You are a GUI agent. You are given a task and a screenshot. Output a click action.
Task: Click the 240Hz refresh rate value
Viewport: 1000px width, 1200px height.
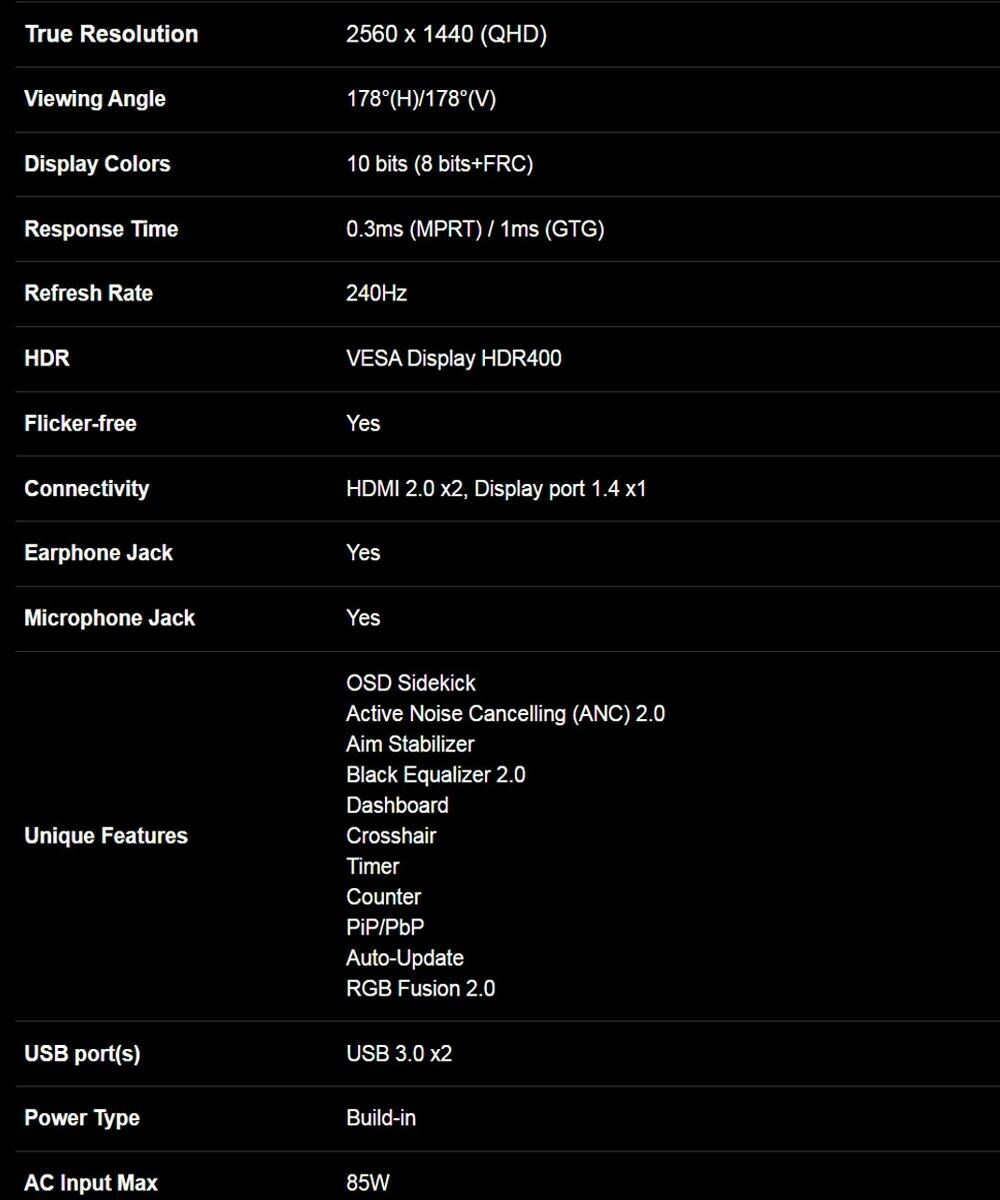point(376,293)
